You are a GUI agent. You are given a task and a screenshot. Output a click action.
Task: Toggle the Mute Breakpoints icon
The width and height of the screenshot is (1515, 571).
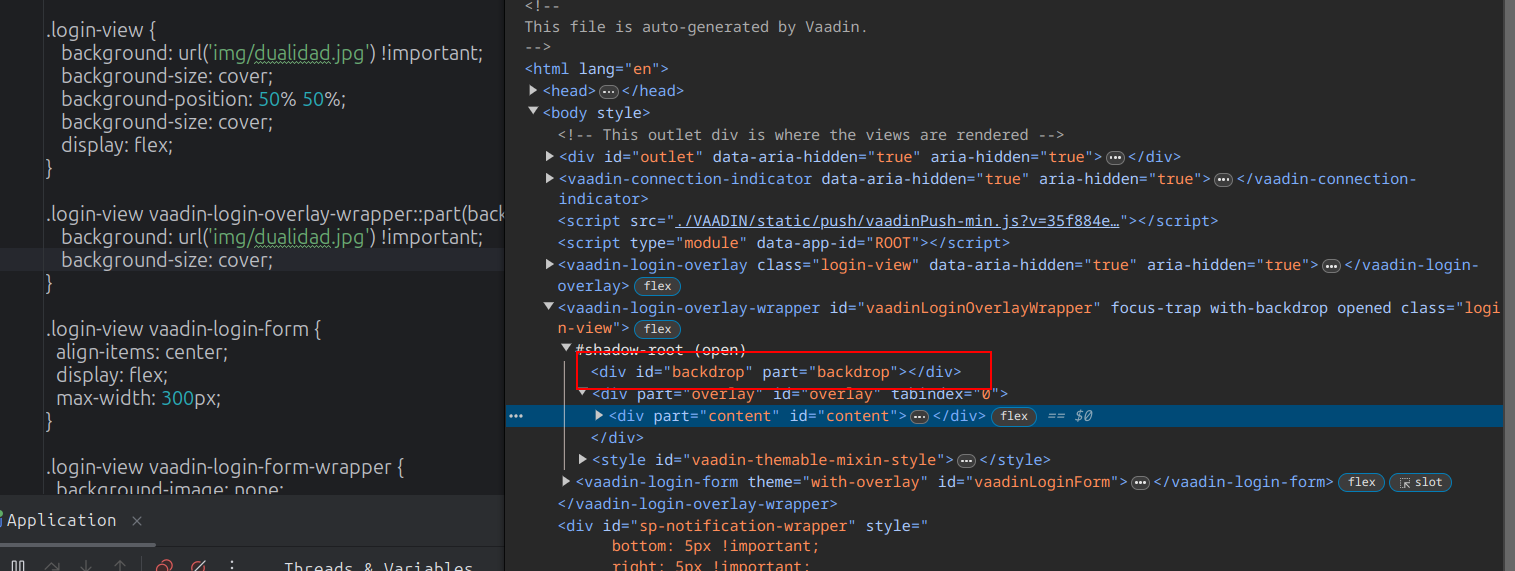pyautogui.click(x=199, y=566)
